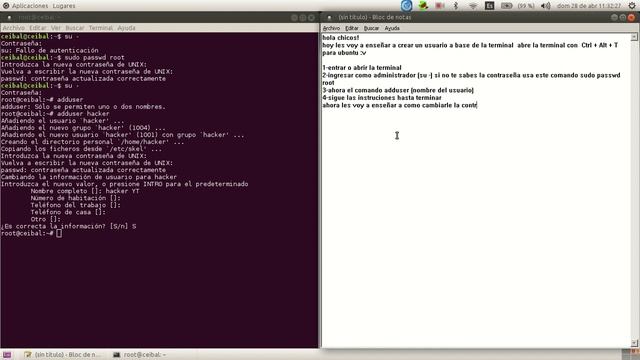640x360 pixels.
Task: Click the '3-ahora el comando adduser' line
Action: tap(398, 90)
